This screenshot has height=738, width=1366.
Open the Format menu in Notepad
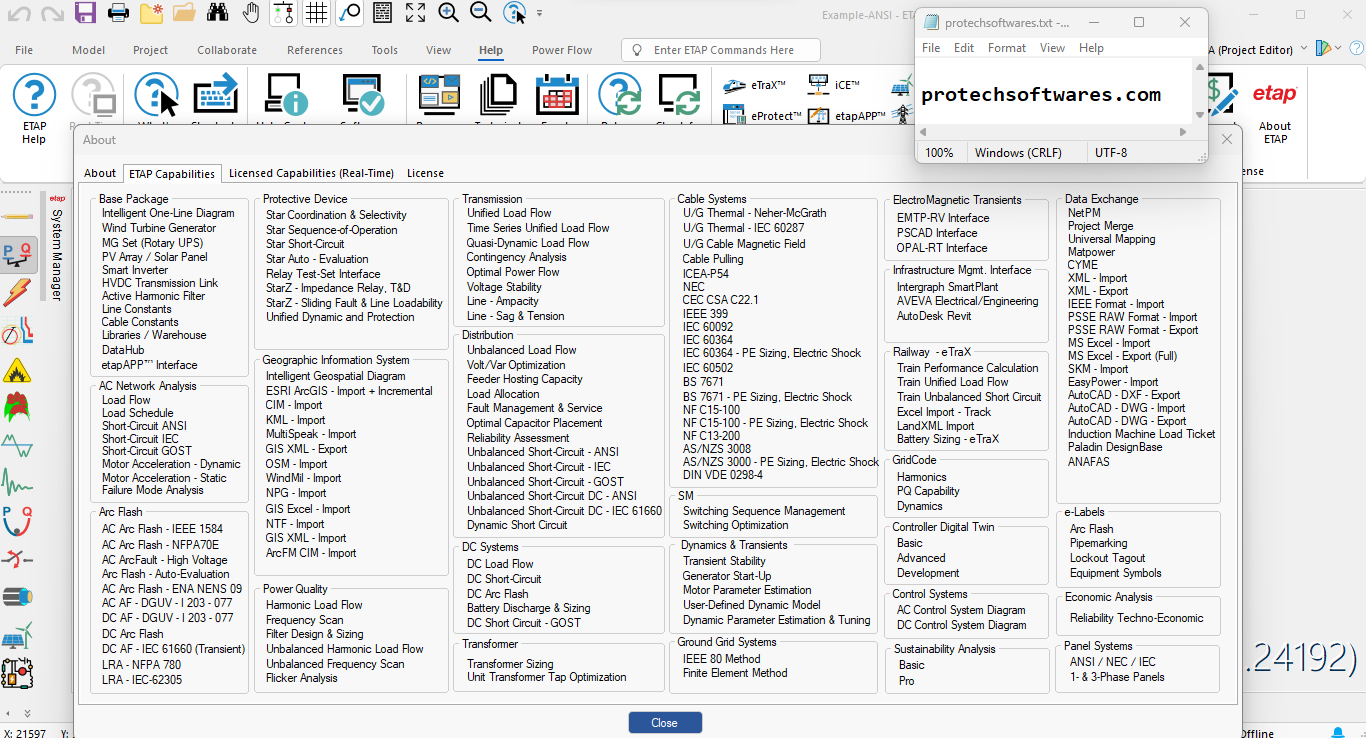tap(1007, 48)
